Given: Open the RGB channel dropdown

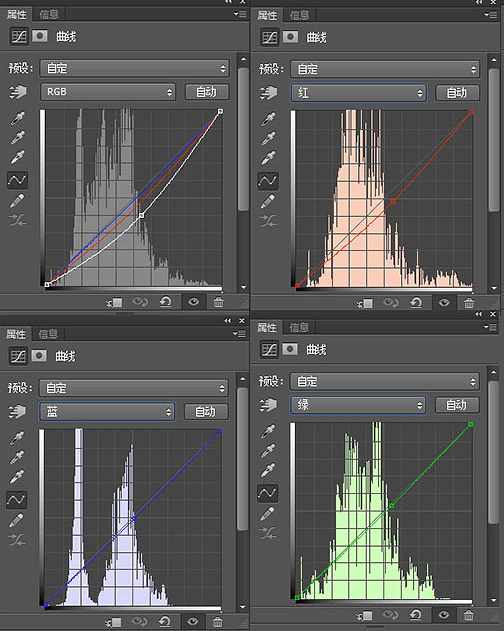Looking at the screenshot, I should pyautogui.click(x=108, y=92).
